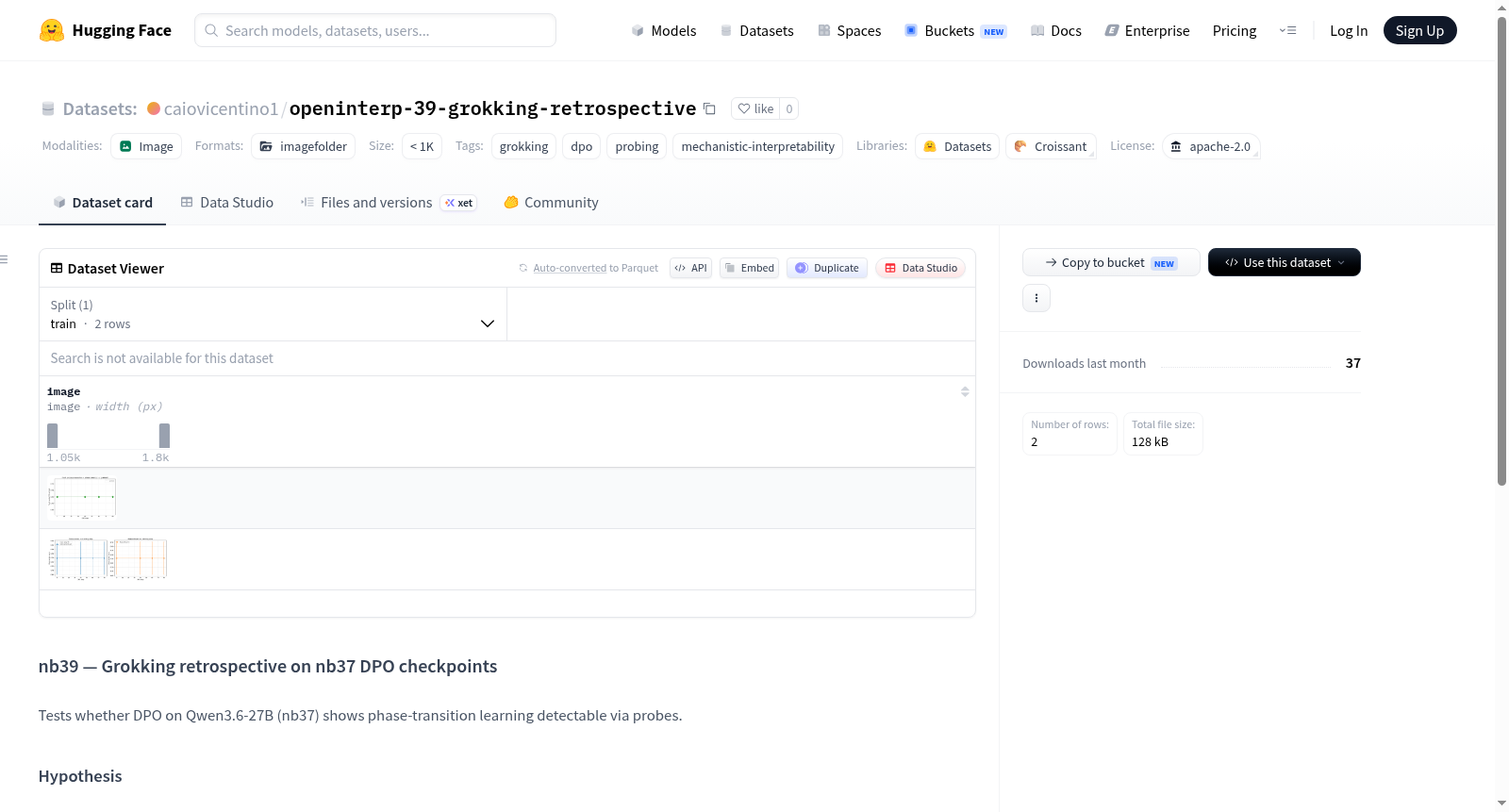
Task: Open the sidebar table-of-contents toggle icon
Action: tap(5, 259)
